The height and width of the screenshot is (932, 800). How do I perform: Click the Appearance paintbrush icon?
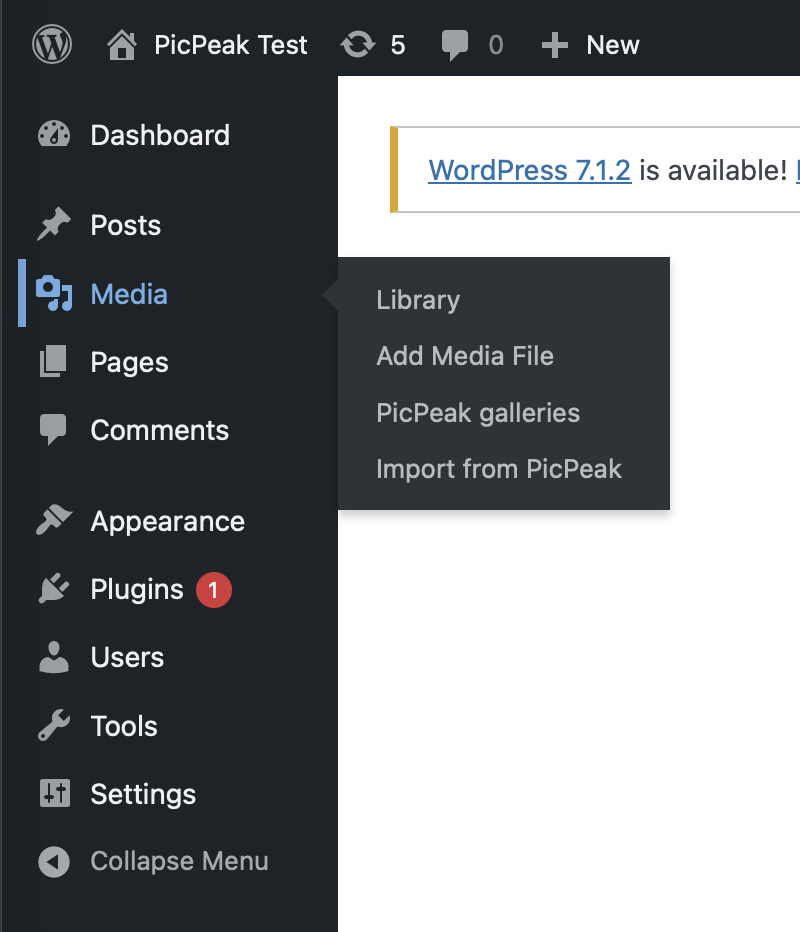pos(54,519)
